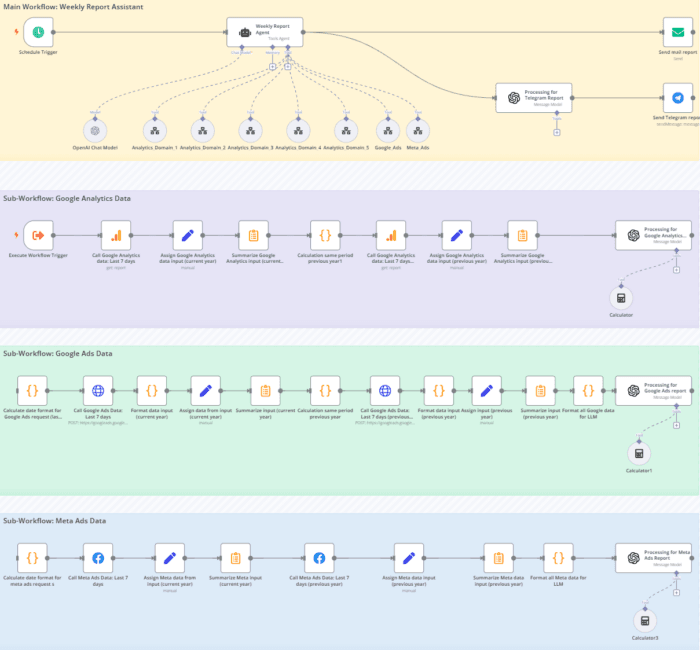The image size is (700, 650).
Task: Open the first Call Google Analytics data node
Action: [116, 235]
